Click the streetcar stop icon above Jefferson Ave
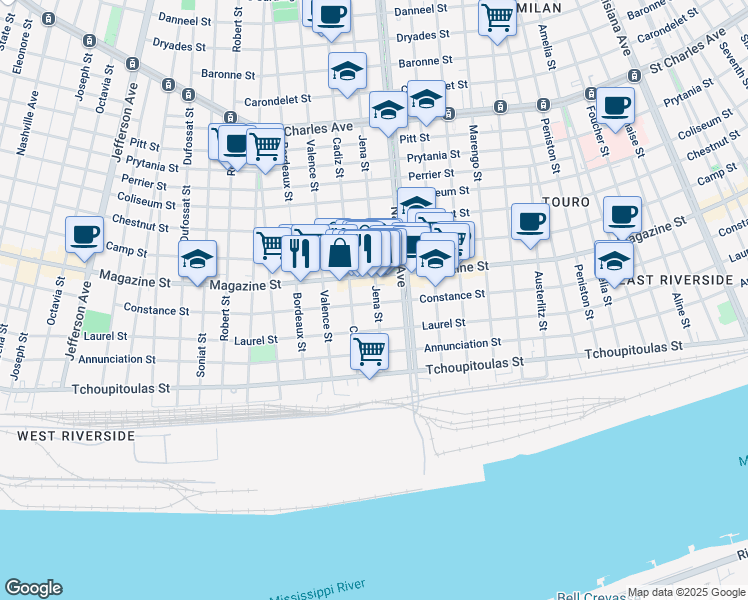This screenshot has width=748, height=600. [133, 64]
